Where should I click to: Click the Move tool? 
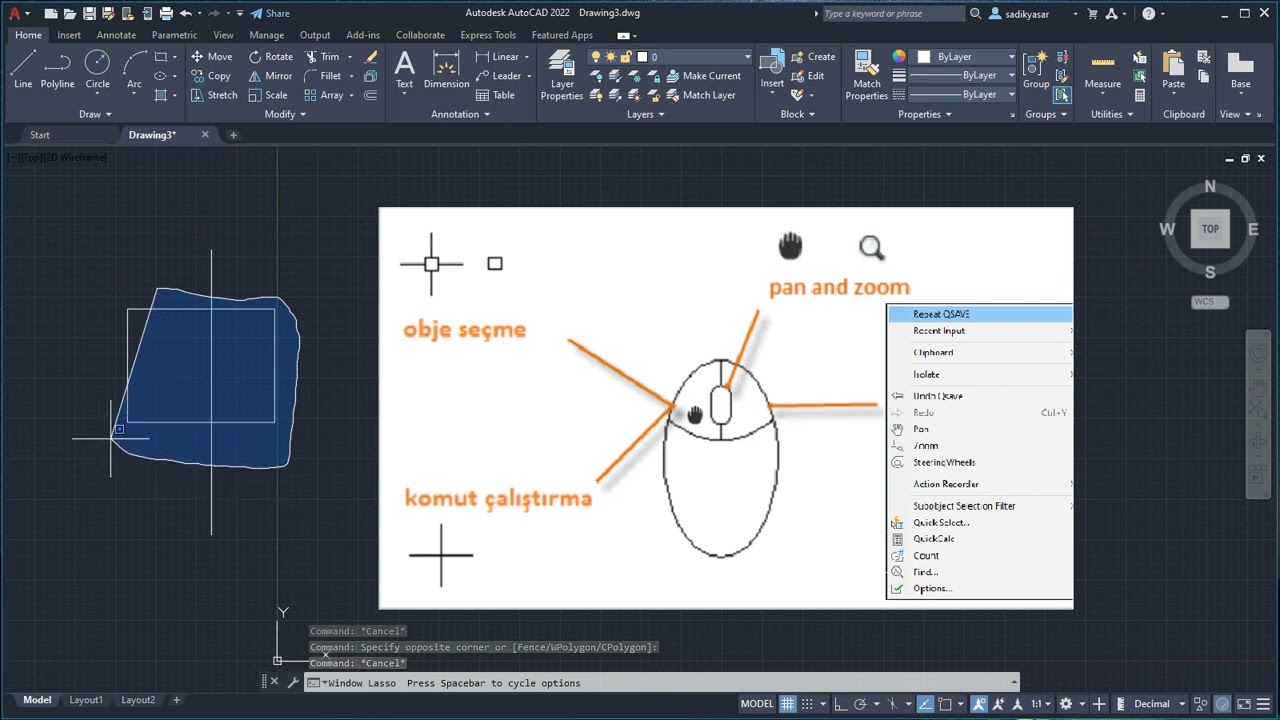click(211, 57)
